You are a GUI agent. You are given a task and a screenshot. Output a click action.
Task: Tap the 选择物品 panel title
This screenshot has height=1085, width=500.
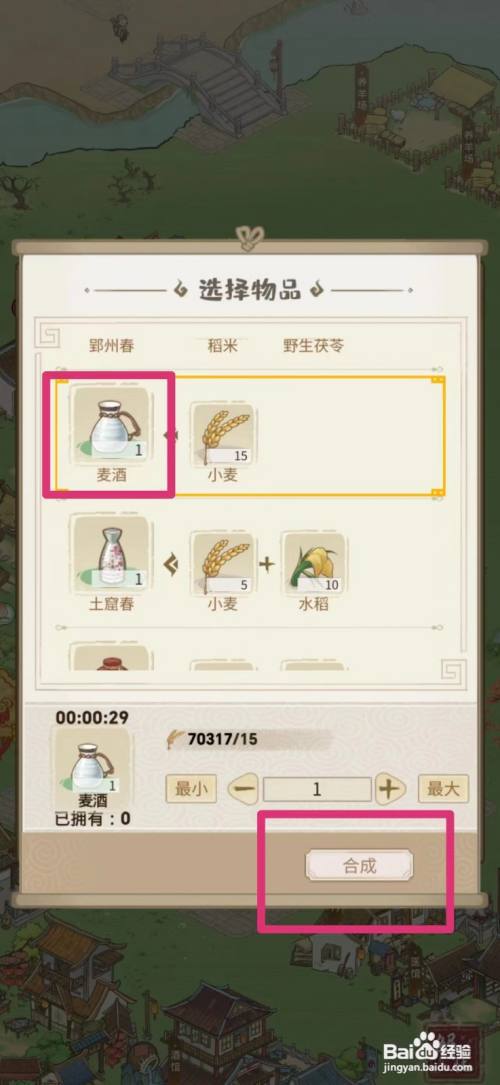pyautogui.click(x=250, y=290)
